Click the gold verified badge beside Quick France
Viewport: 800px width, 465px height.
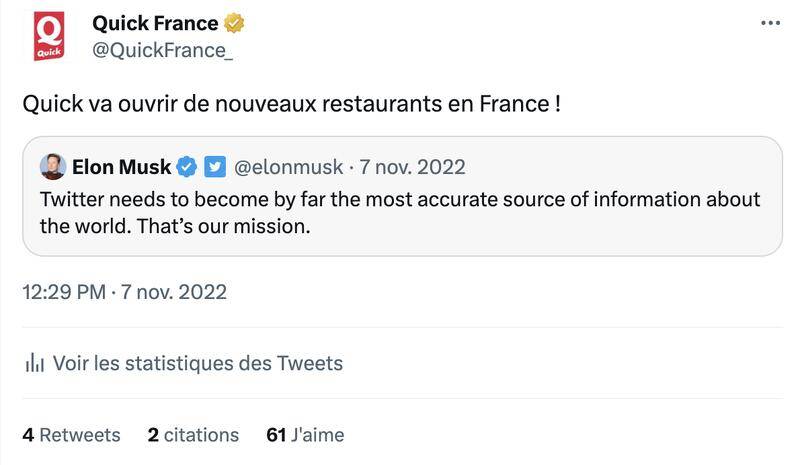coord(234,23)
